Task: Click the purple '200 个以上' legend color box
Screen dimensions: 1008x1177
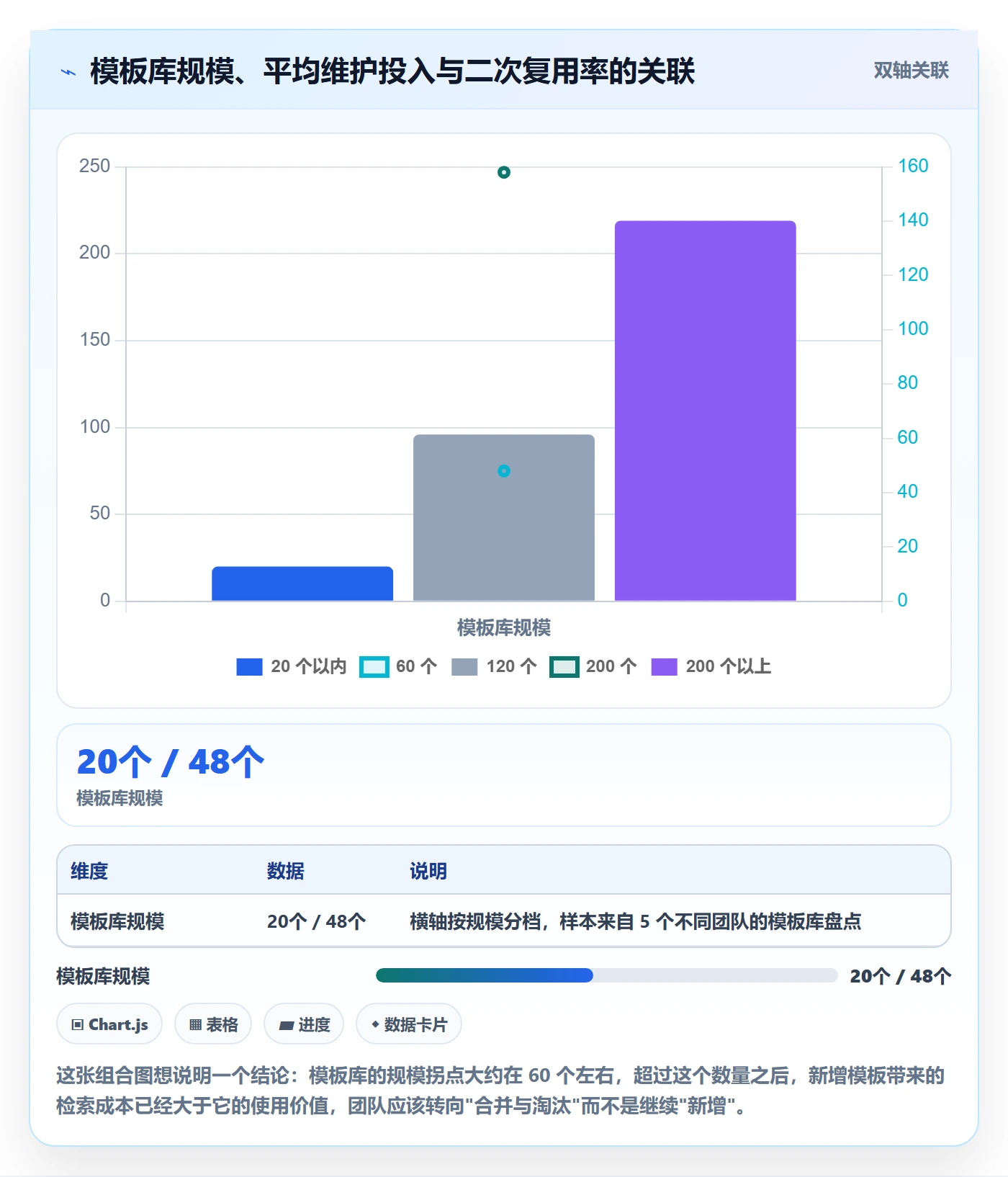Action: point(664,667)
